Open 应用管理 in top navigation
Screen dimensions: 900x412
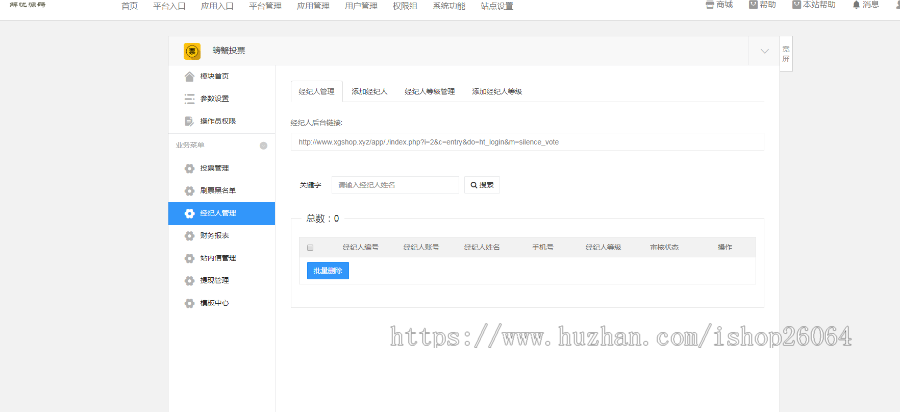pyautogui.click(x=313, y=6)
